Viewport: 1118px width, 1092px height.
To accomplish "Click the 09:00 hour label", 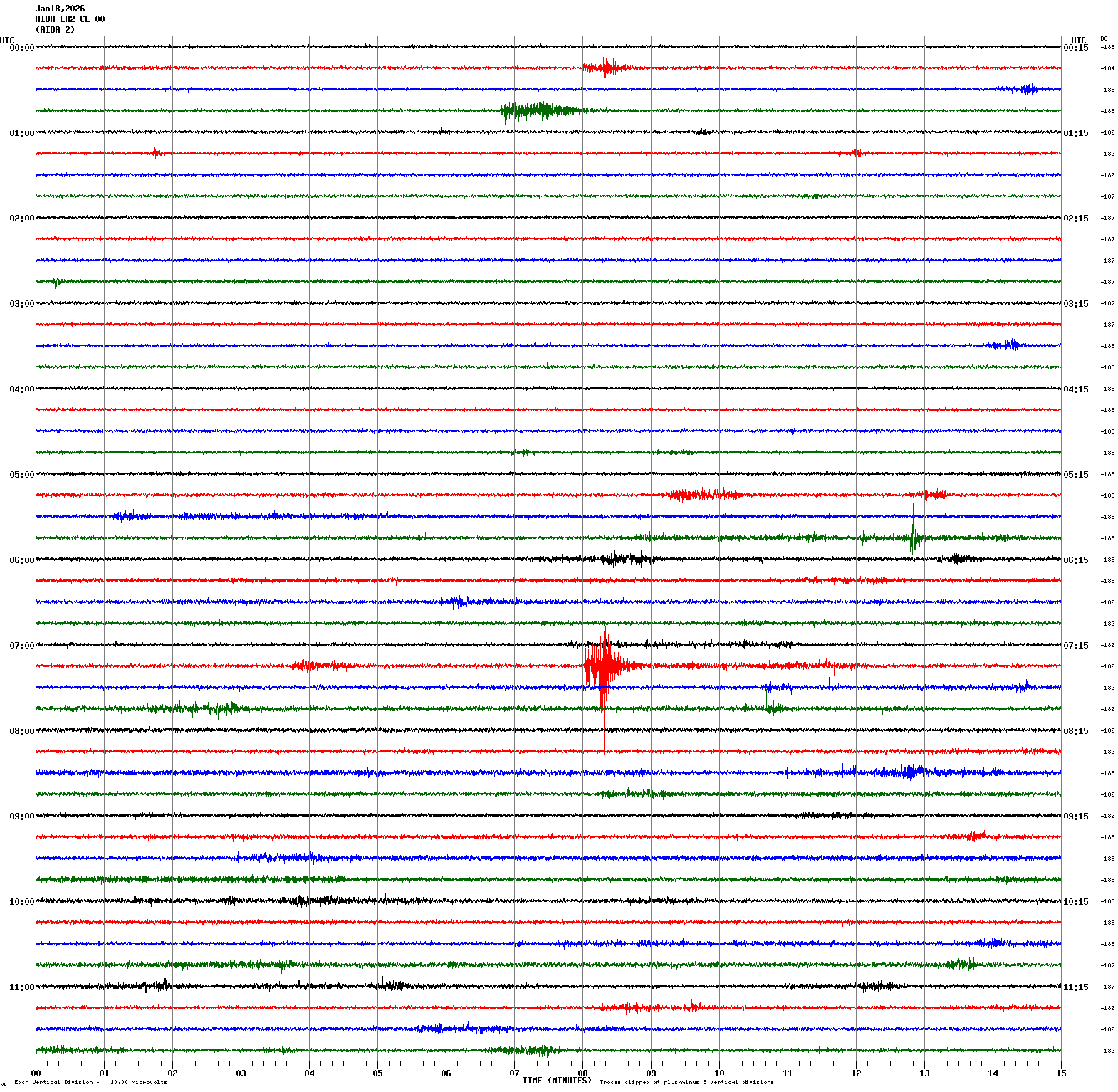I will (x=21, y=817).
